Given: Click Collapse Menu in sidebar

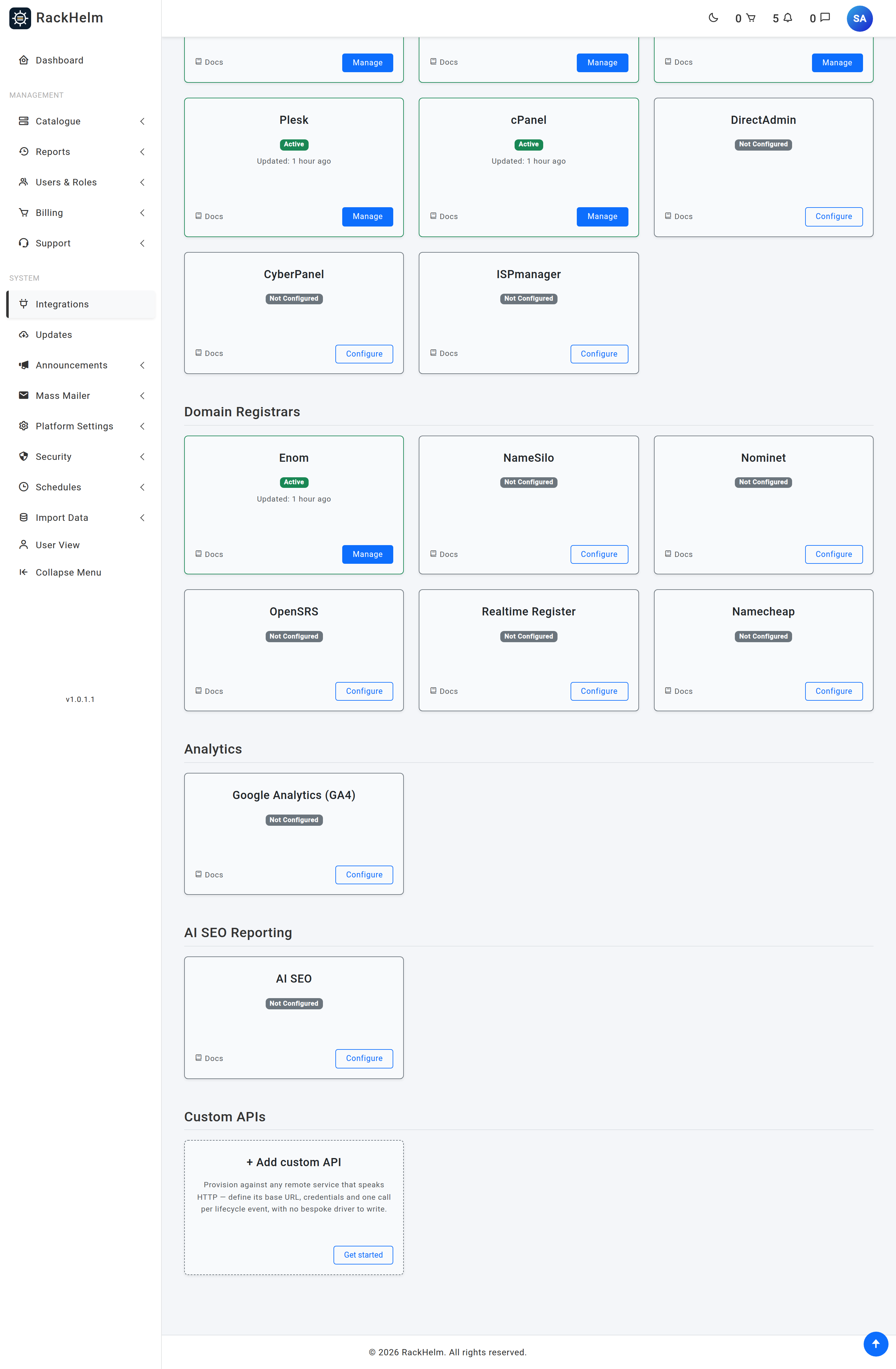Looking at the screenshot, I should point(81,572).
